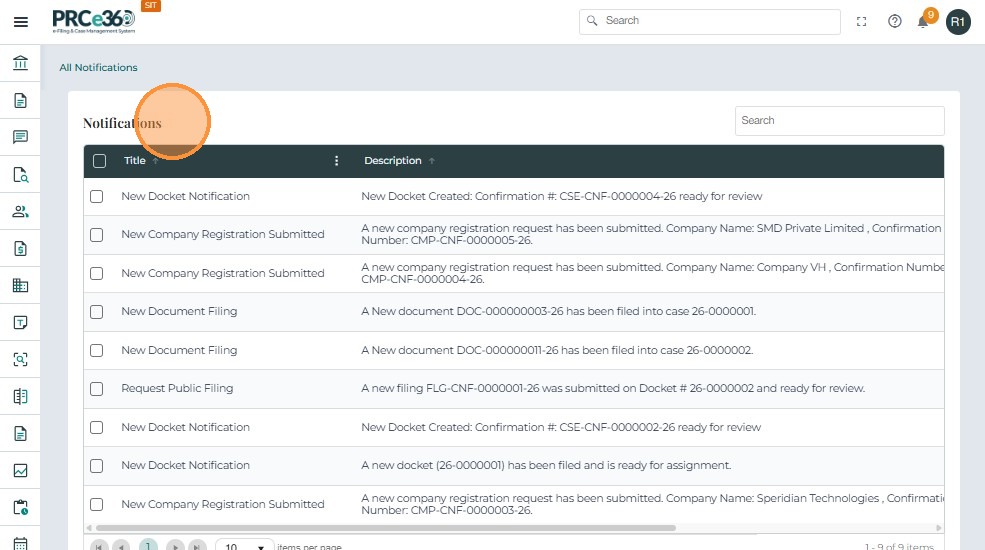Open the help question mark icon
Viewport: 985px width, 550px height.
click(895, 21)
